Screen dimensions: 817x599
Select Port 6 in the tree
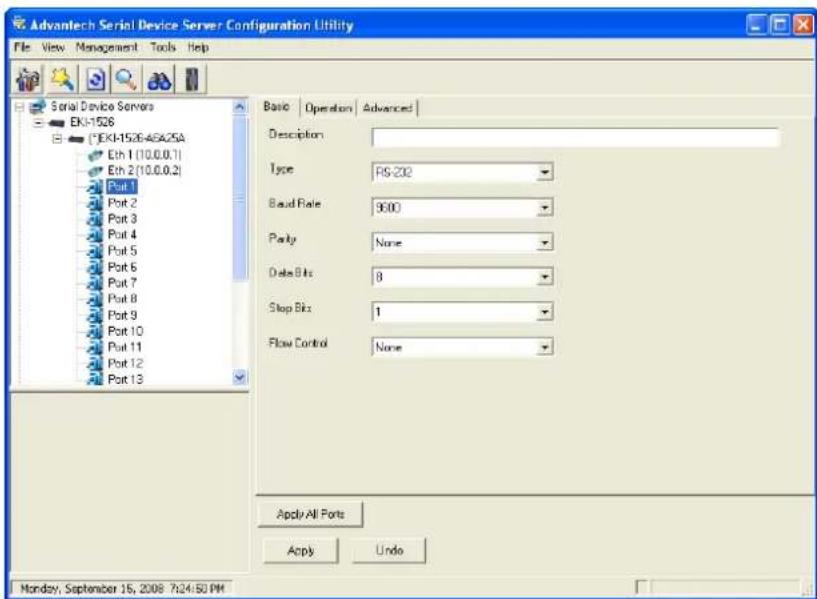click(122, 267)
